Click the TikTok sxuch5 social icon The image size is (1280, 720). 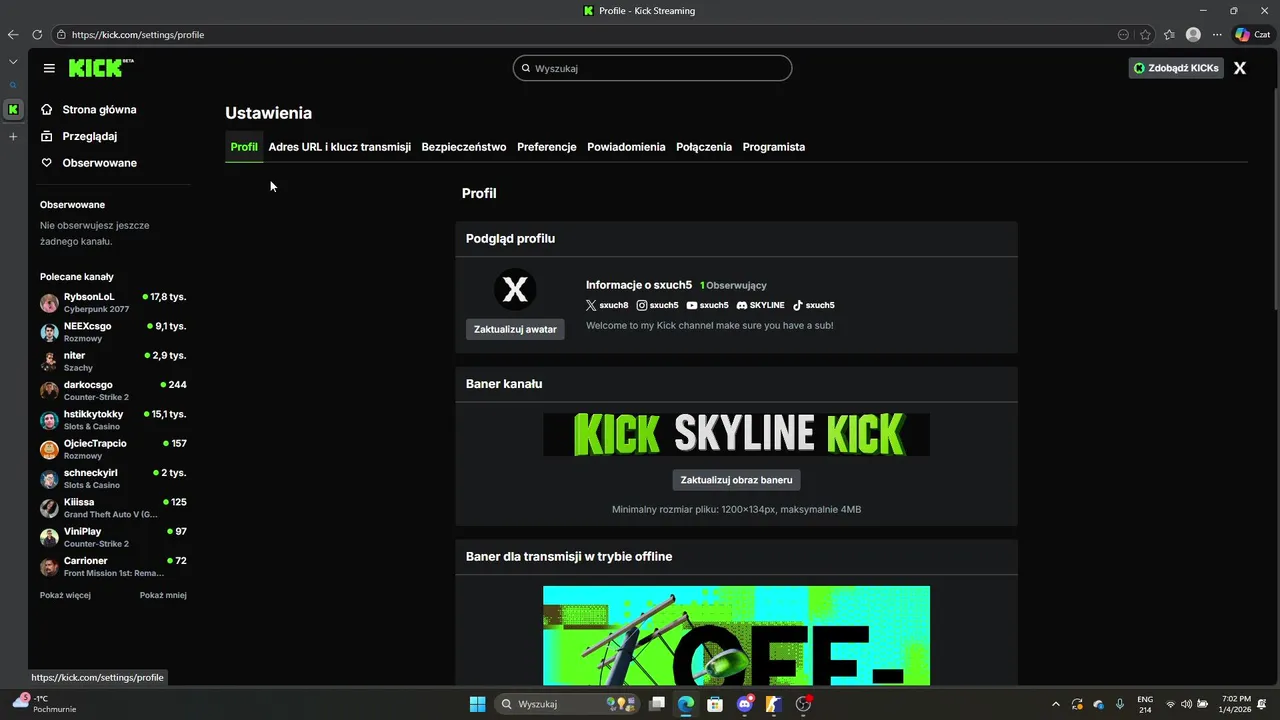(x=798, y=305)
